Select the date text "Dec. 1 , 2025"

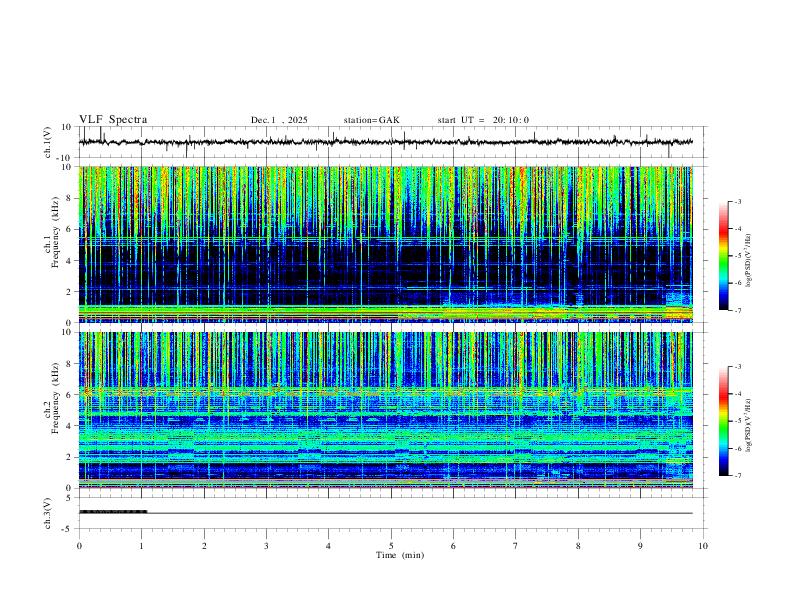coord(279,120)
